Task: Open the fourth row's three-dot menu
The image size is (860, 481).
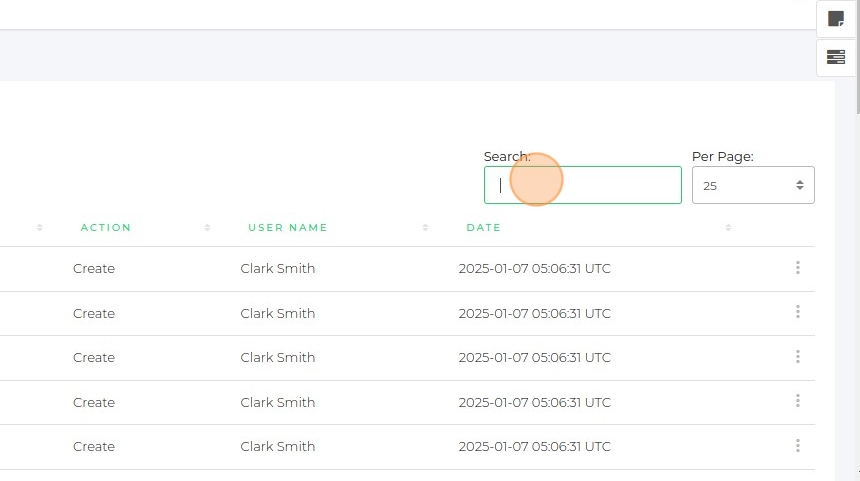Action: tap(797, 401)
